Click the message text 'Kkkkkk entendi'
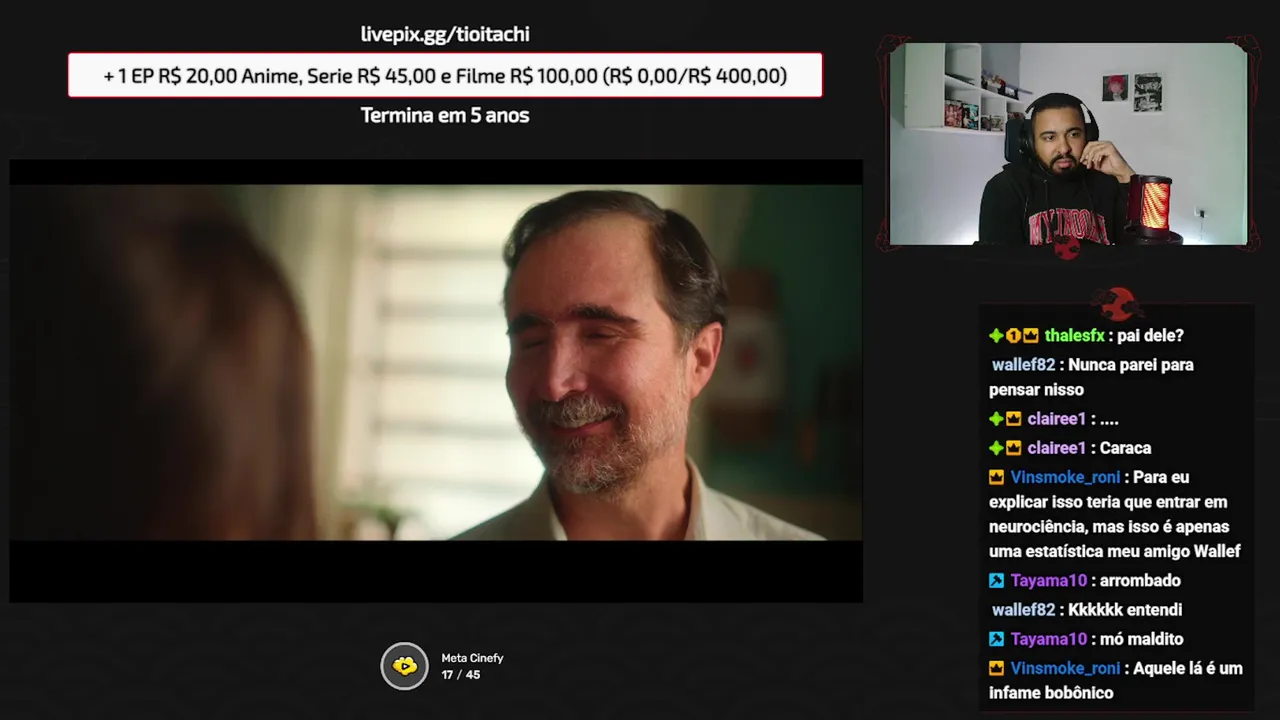The width and height of the screenshot is (1280, 720). click(1125, 609)
